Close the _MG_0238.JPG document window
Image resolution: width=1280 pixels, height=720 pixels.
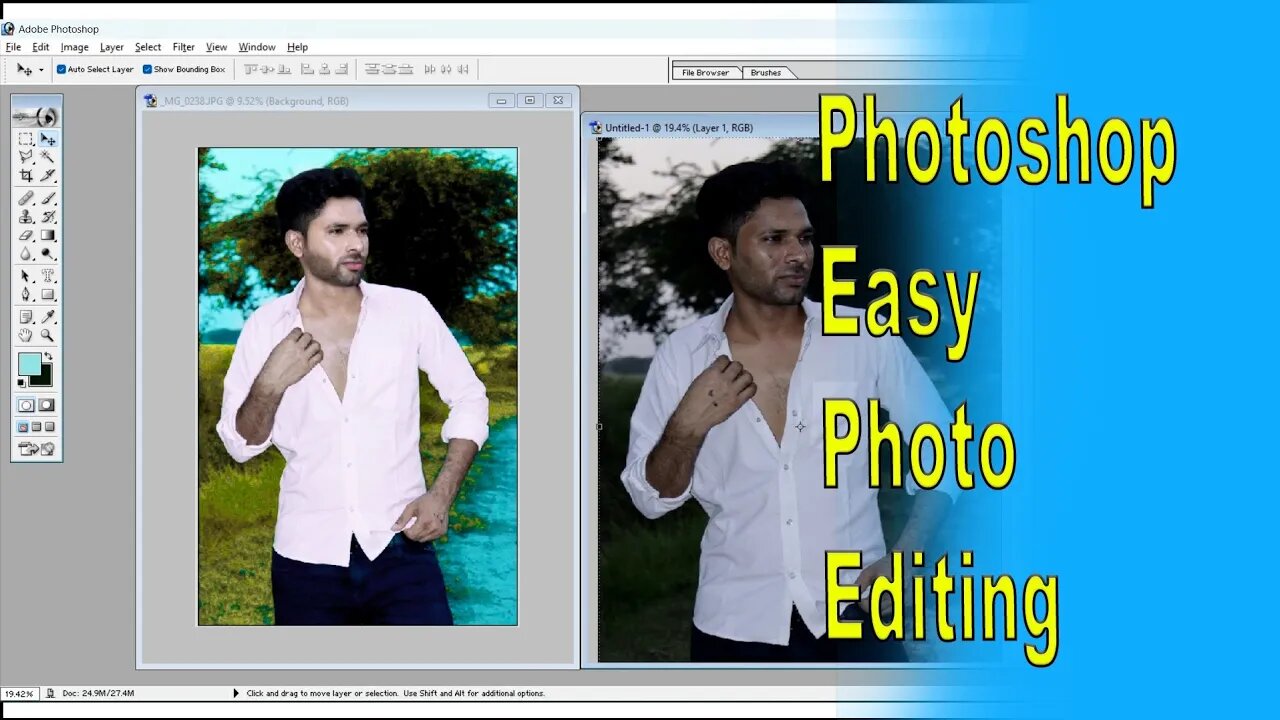click(x=559, y=100)
